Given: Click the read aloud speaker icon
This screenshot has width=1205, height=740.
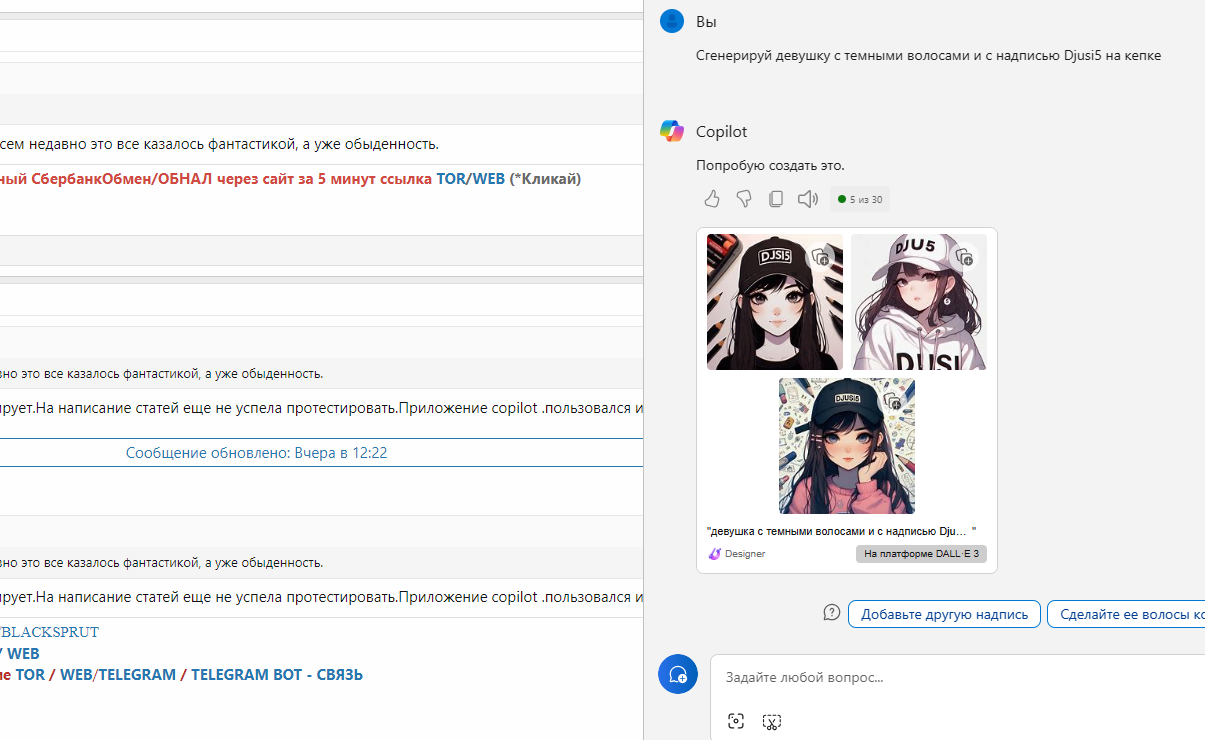Looking at the screenshot, I should (x=808, y=200).
